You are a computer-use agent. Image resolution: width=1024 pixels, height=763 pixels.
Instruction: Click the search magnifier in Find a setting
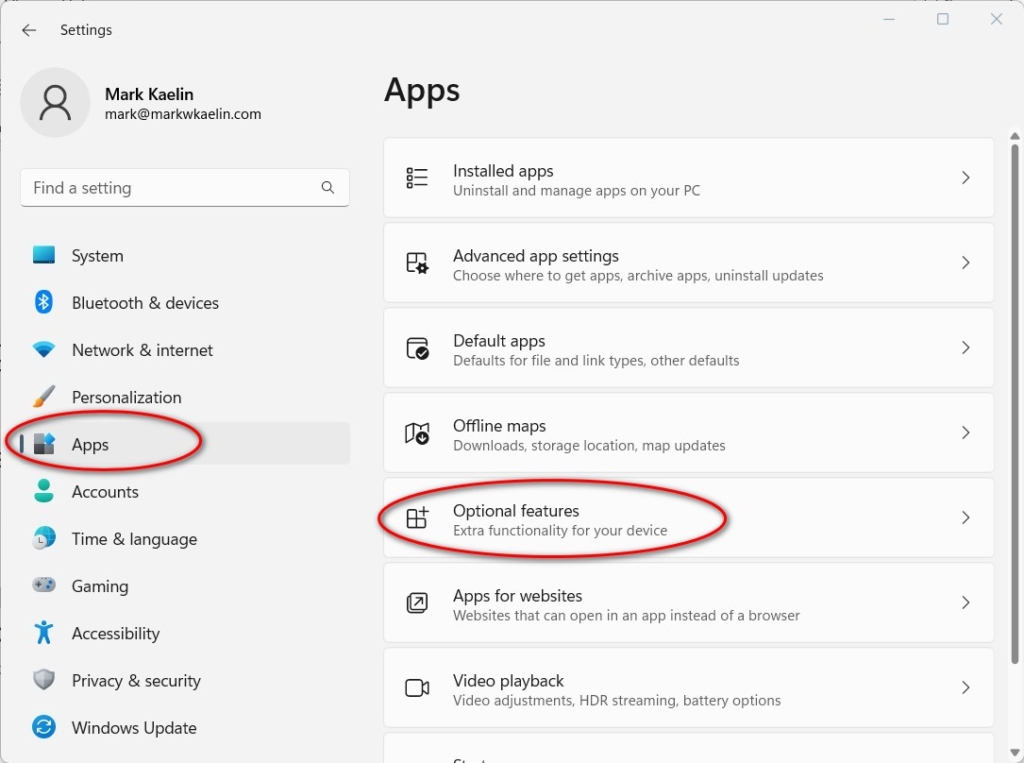pos(327,187)
